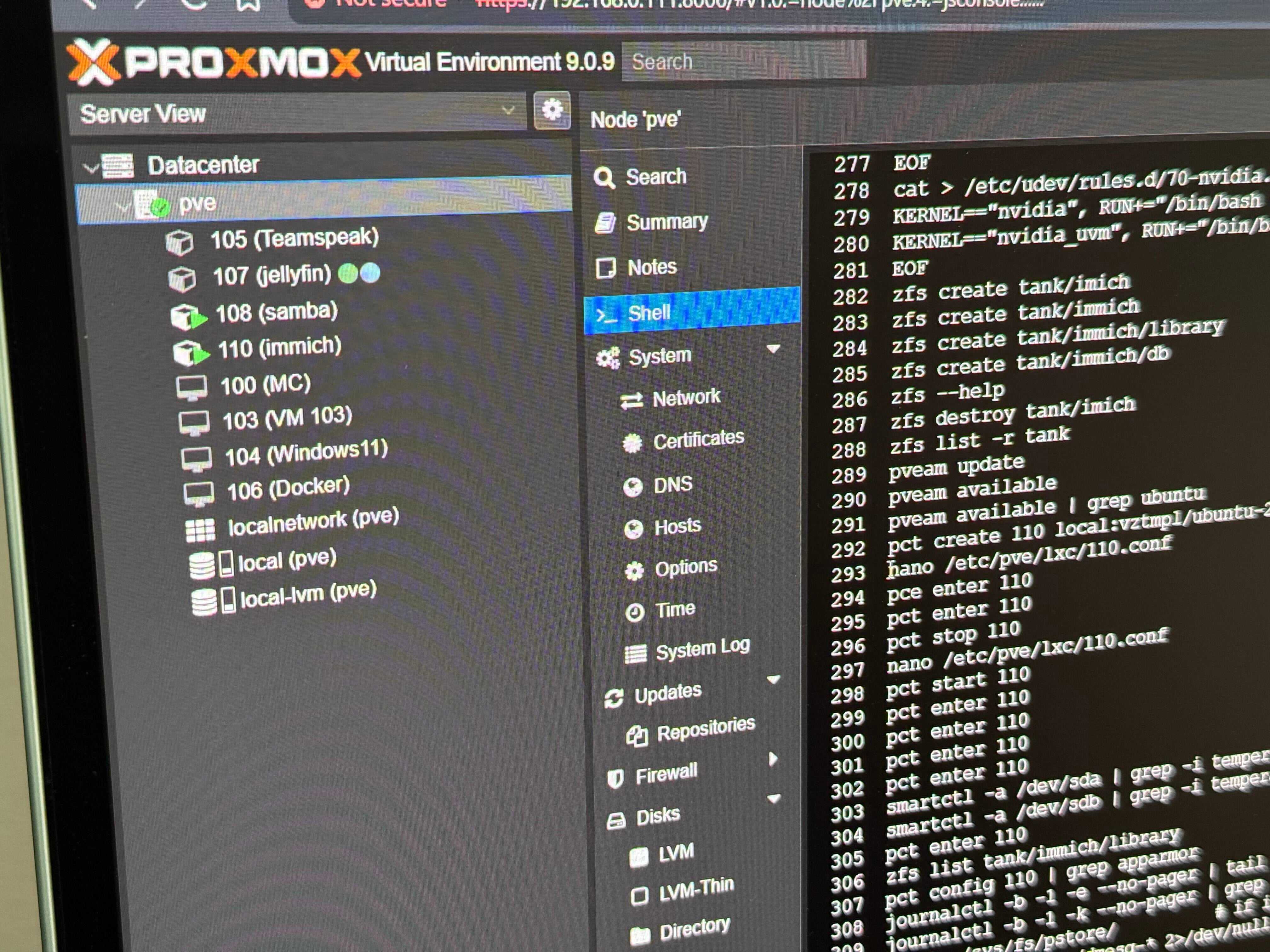Click the gear settings button beside Server View
This screenshot has width=1270, height=952.
(552, 110)
